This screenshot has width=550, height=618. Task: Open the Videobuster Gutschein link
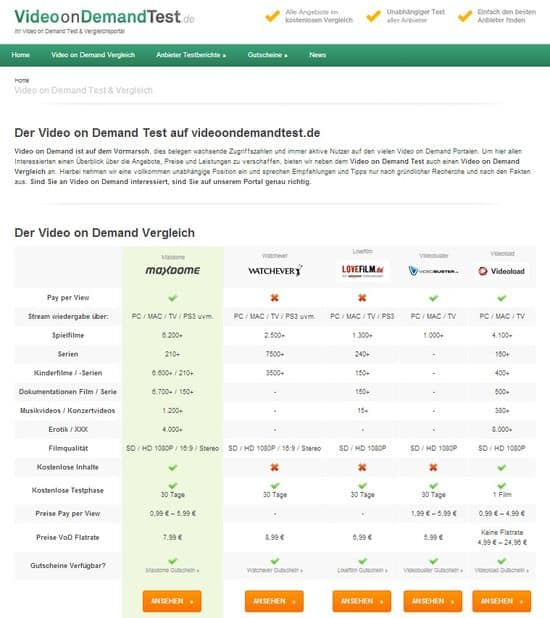point(433,570)
